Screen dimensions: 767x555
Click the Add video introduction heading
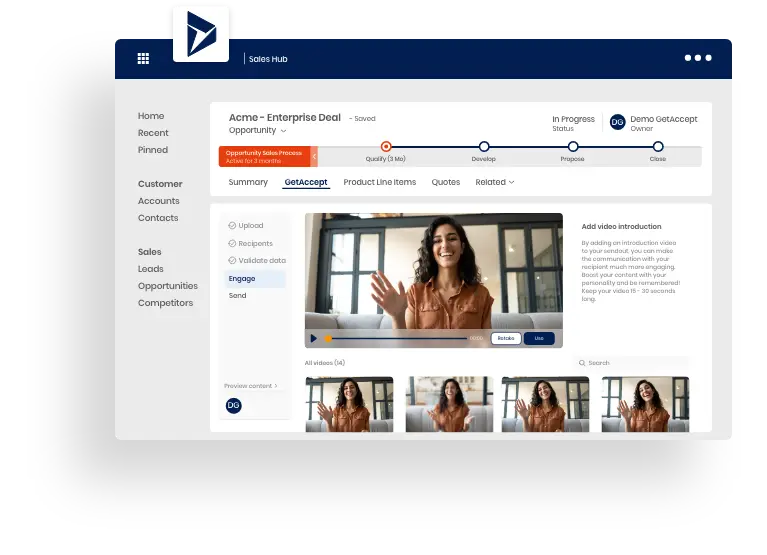point(621,226)
